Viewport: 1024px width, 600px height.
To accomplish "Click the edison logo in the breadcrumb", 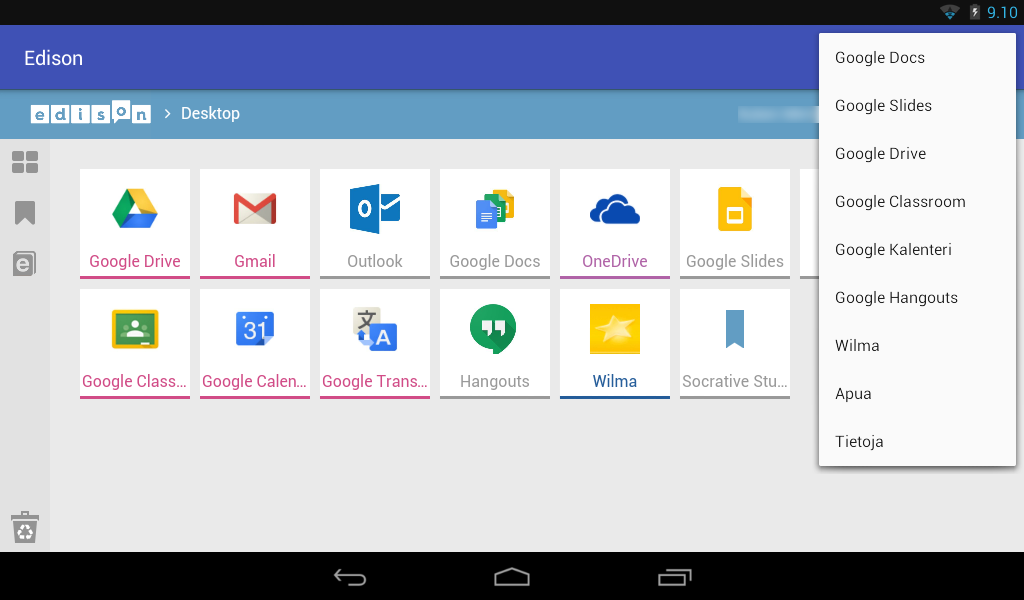I will [x=91, y=113].
